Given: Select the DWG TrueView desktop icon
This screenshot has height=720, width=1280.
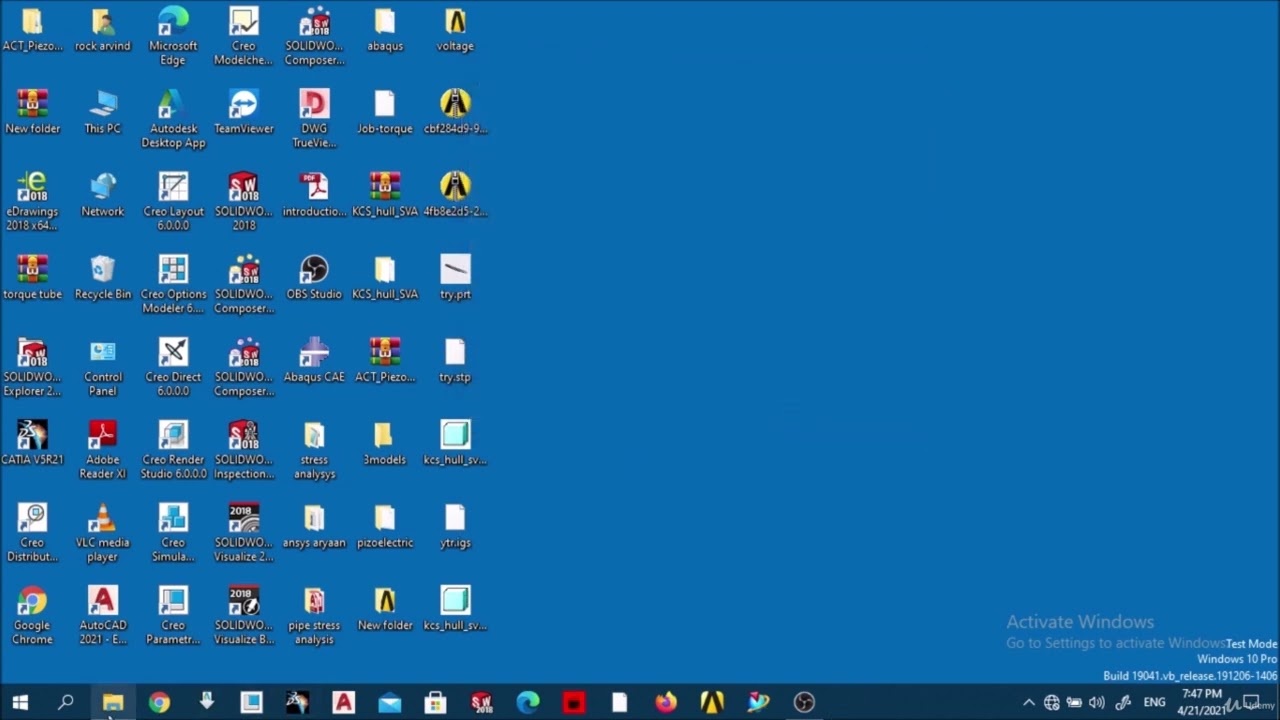Looking at the screenshot, I should coord(314,118).
